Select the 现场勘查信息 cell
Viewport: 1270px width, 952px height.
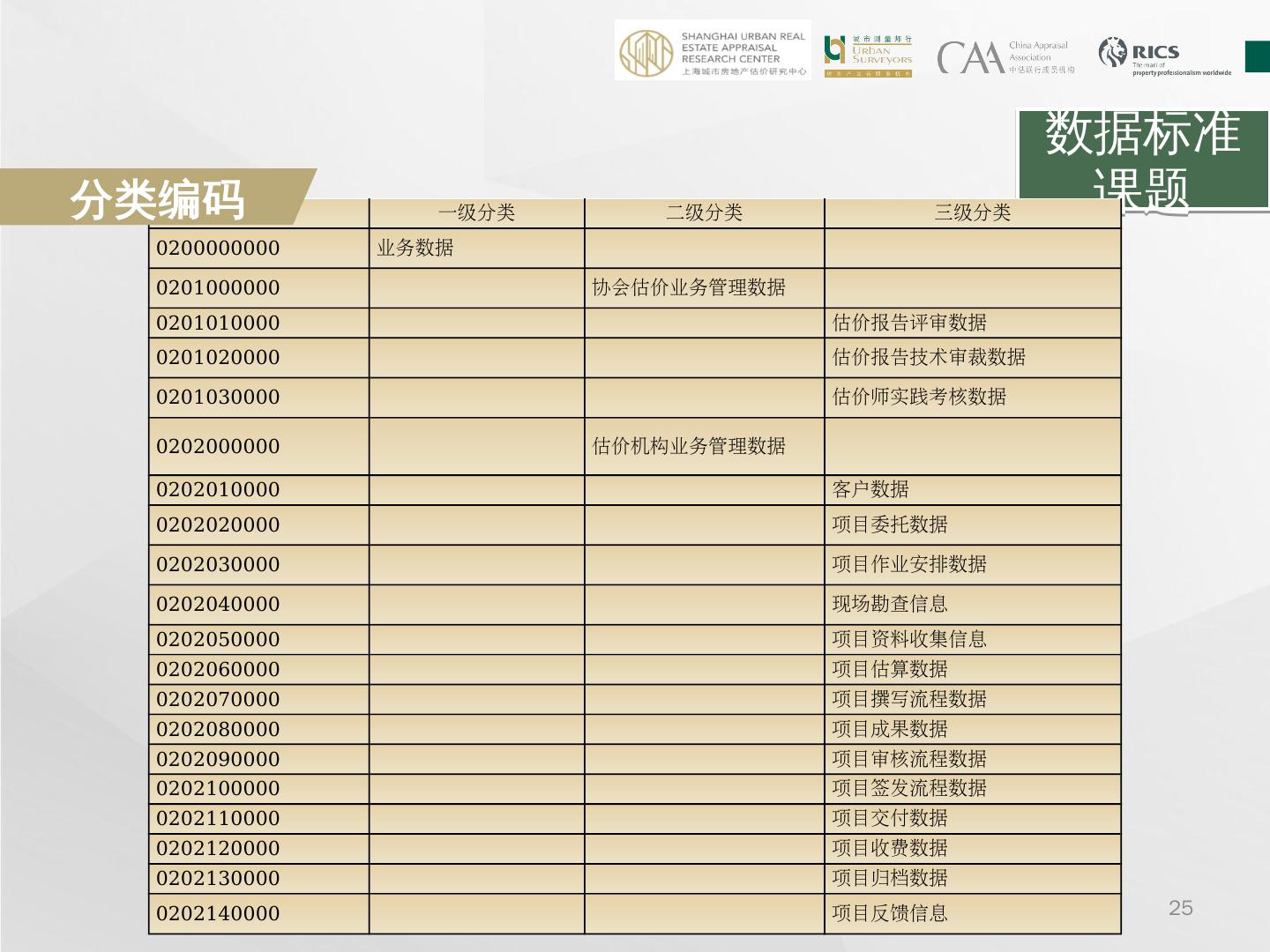890,605
